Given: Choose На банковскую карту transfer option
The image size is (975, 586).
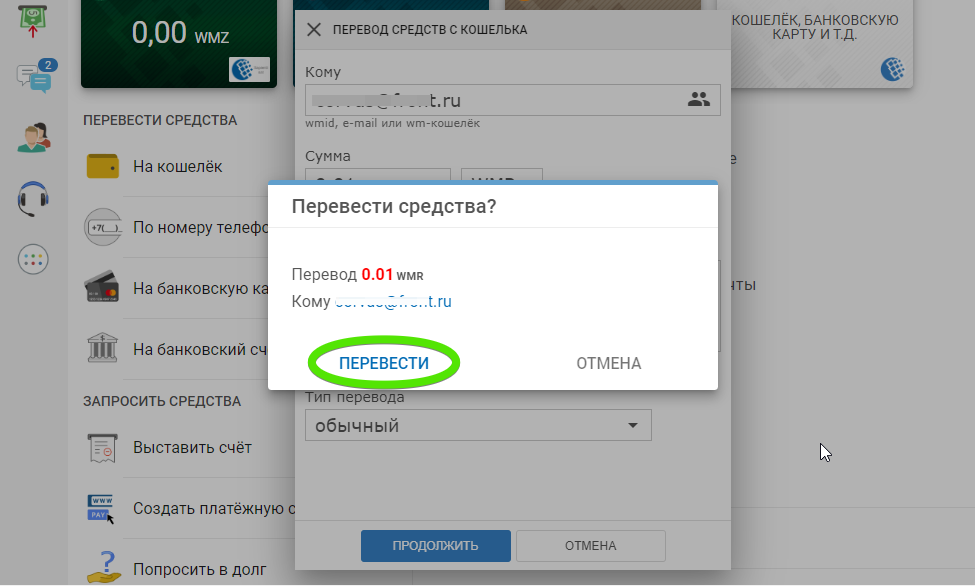Looking at the screenshot, I should coord(200,289).
